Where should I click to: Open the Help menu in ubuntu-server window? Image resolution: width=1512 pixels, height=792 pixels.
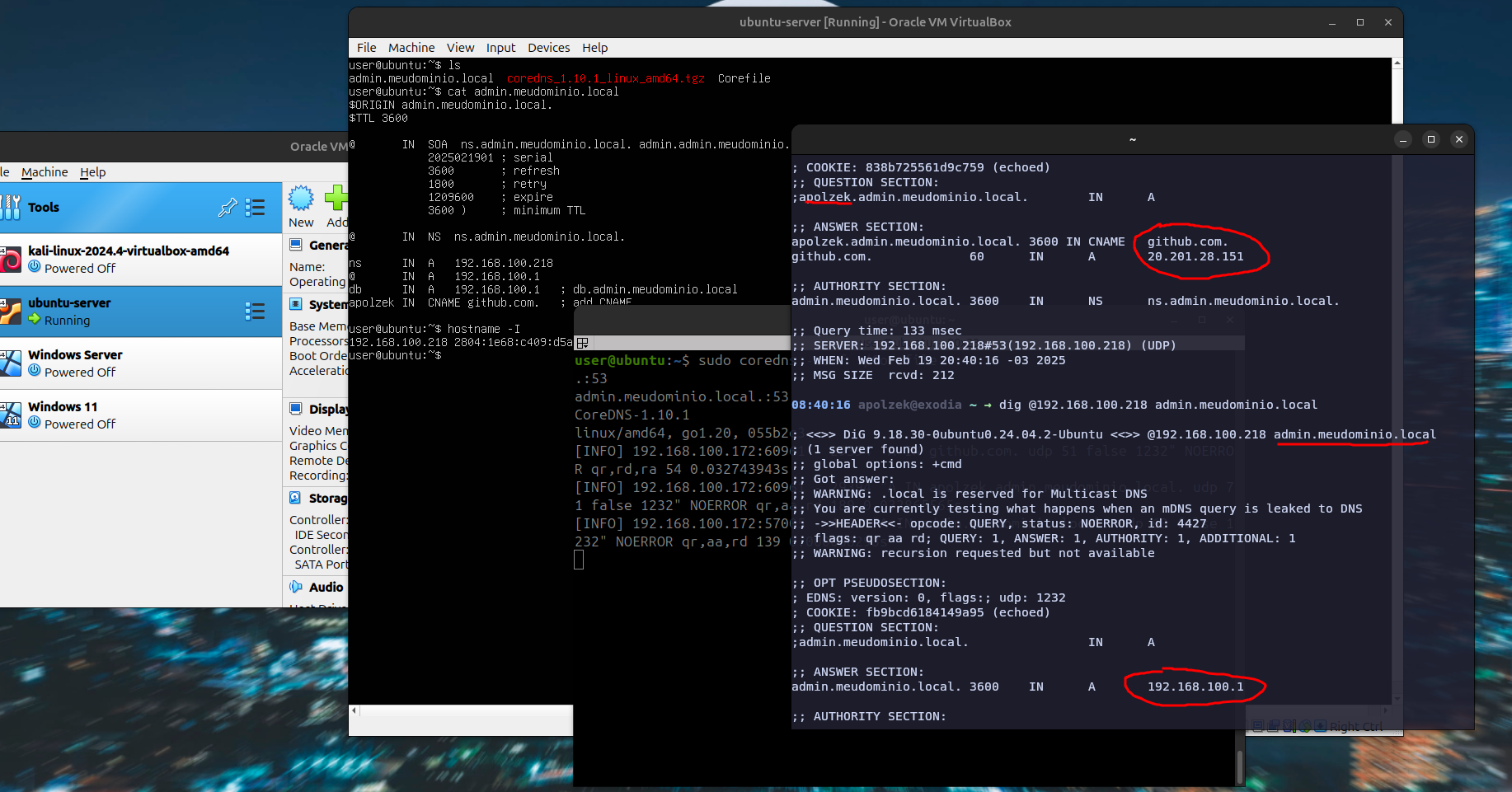[x=594, y=48]
